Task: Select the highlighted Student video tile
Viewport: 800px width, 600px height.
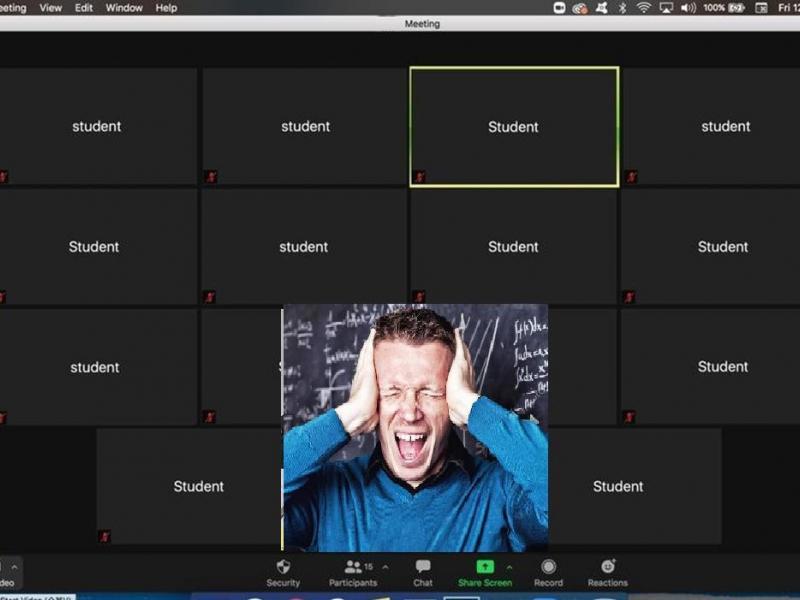Action: (x=513, y=127)
